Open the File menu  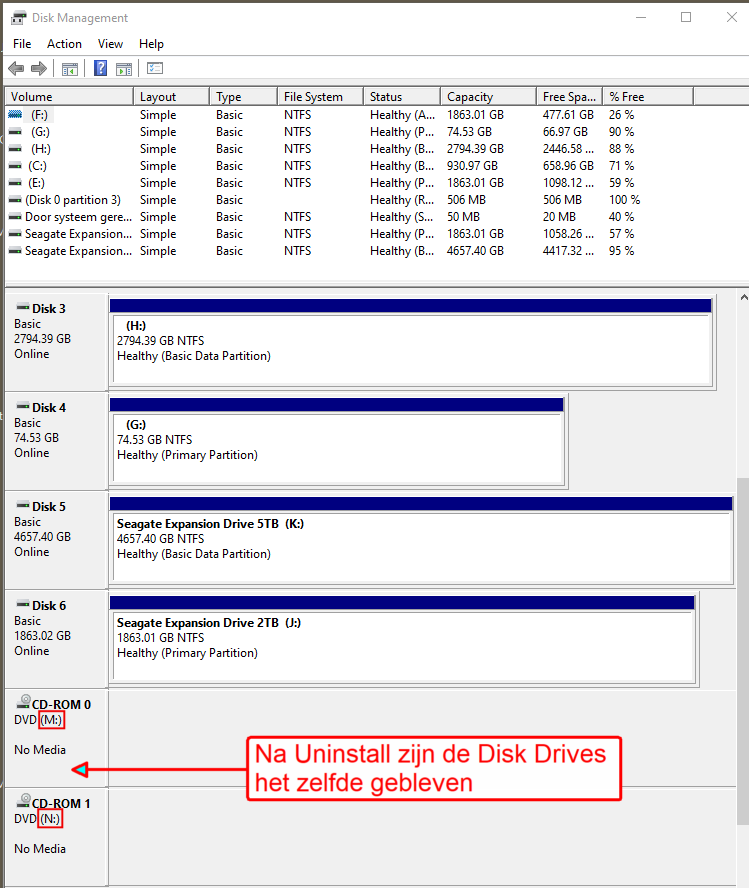click(x=22, y=44)
